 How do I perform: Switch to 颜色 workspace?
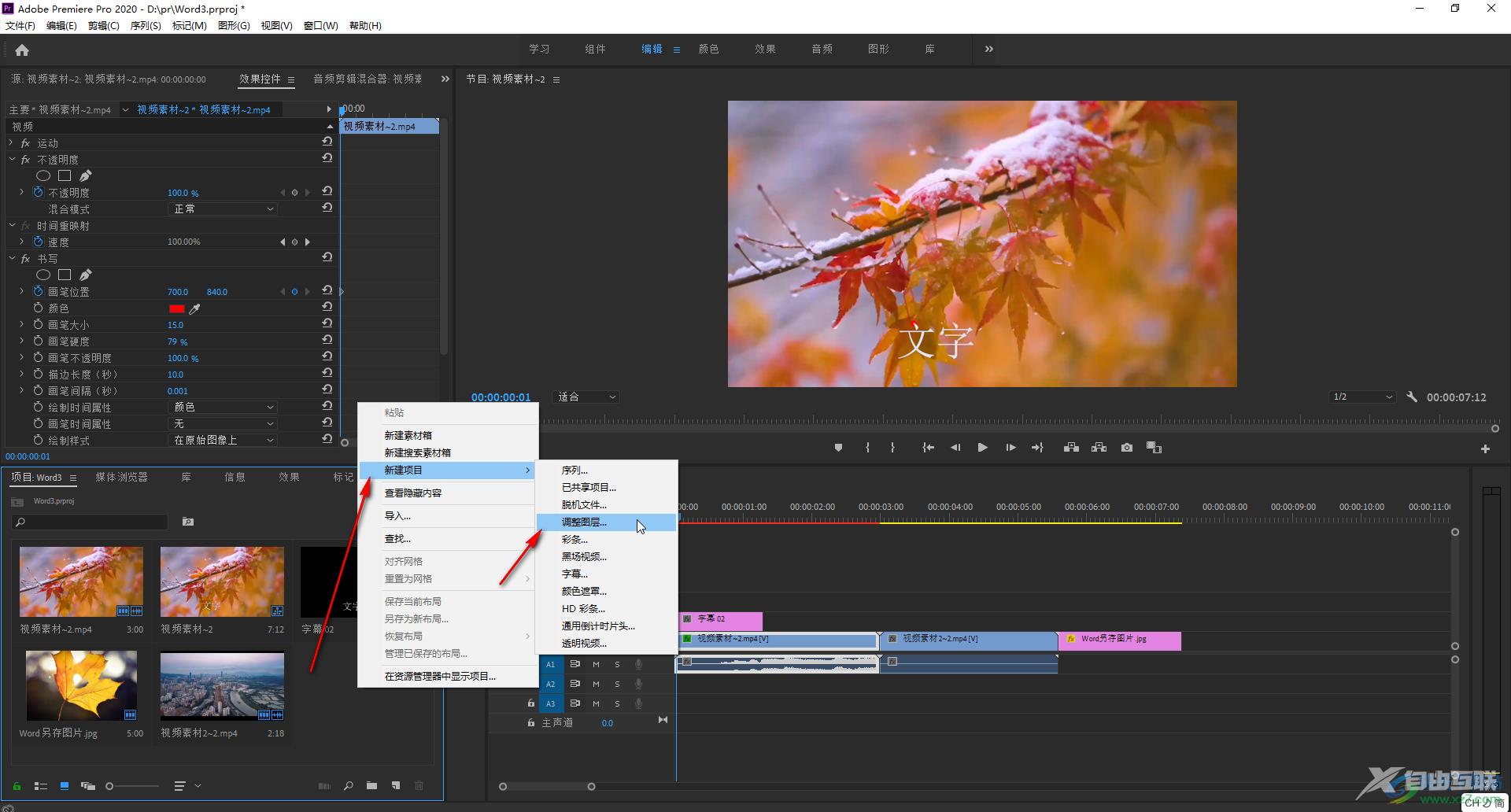pos(708,49)
